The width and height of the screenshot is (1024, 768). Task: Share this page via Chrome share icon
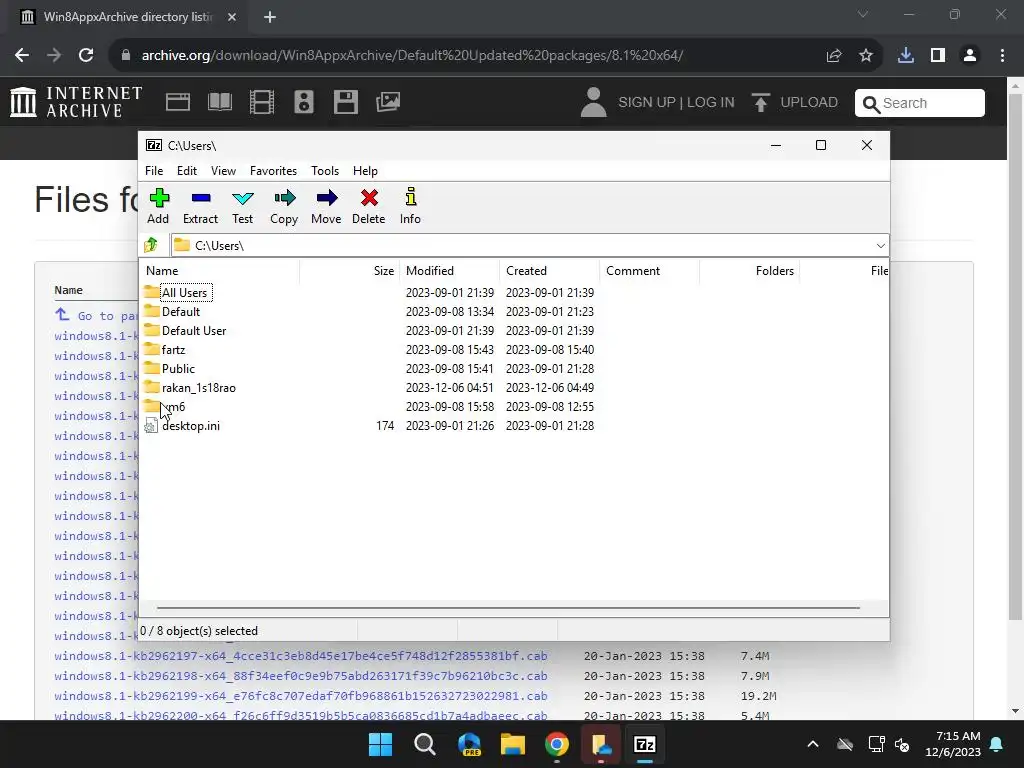click(834, 56)
